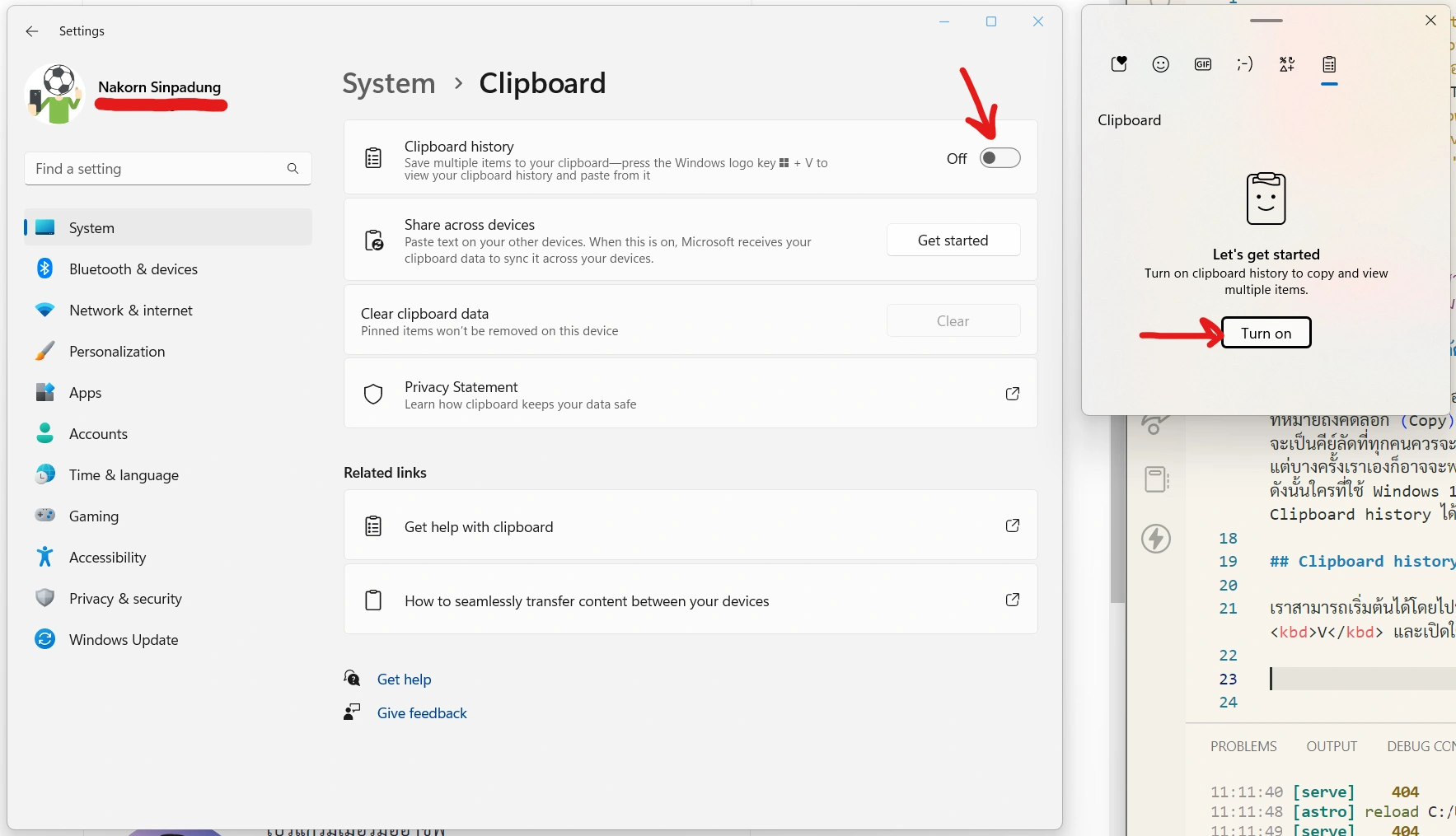Select System in the Settings sidebar
The width and height of the screenshot is (1456, 836).
coord(168,227)
